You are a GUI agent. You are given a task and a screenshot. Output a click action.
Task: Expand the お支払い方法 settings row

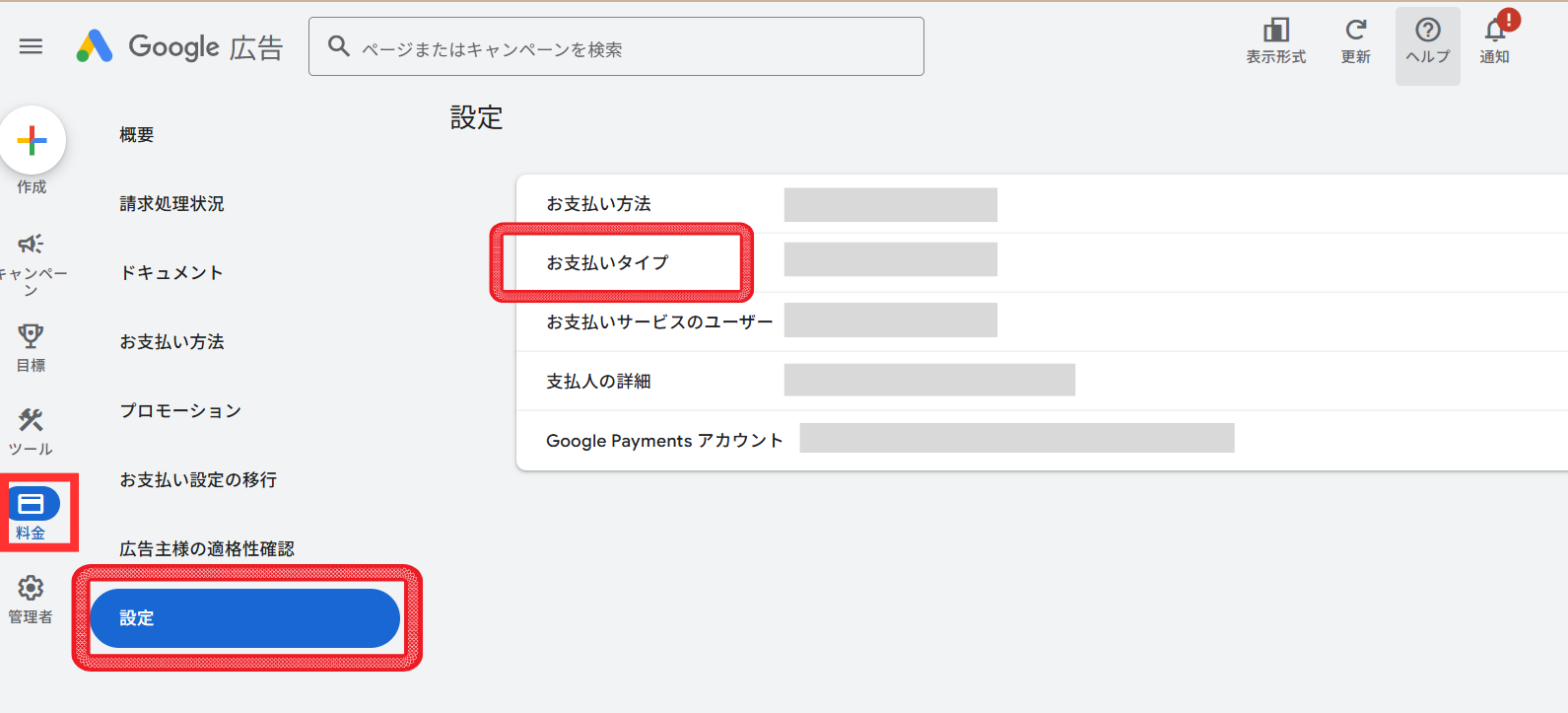pos(1042,204)
